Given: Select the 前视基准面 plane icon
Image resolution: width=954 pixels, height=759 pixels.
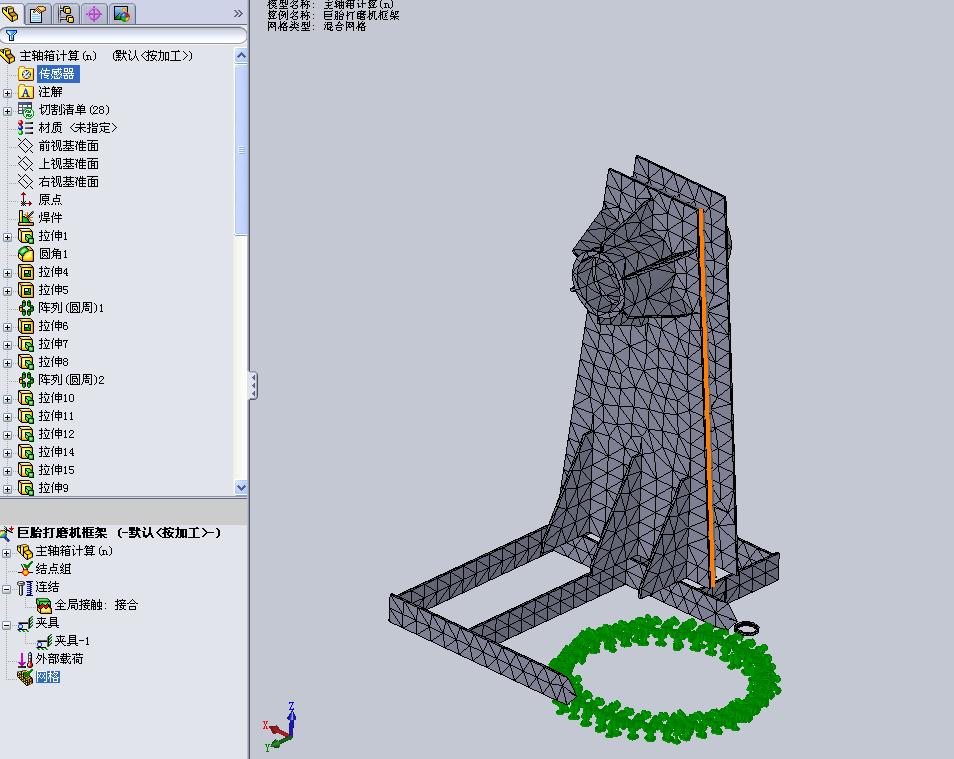Looking at the screenshot, I should coord(26,145).
